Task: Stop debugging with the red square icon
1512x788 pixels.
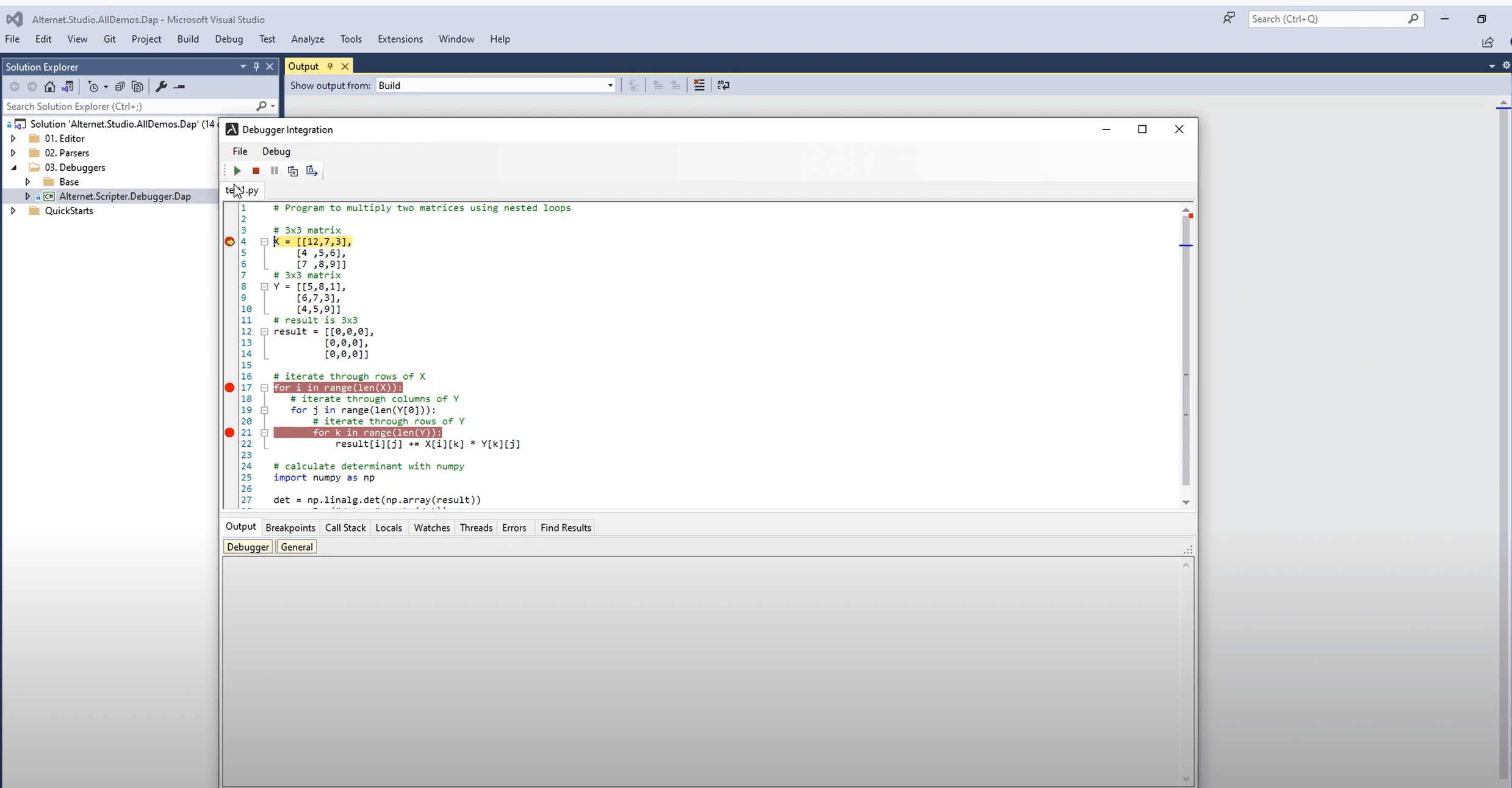Action: pos(256,171)
